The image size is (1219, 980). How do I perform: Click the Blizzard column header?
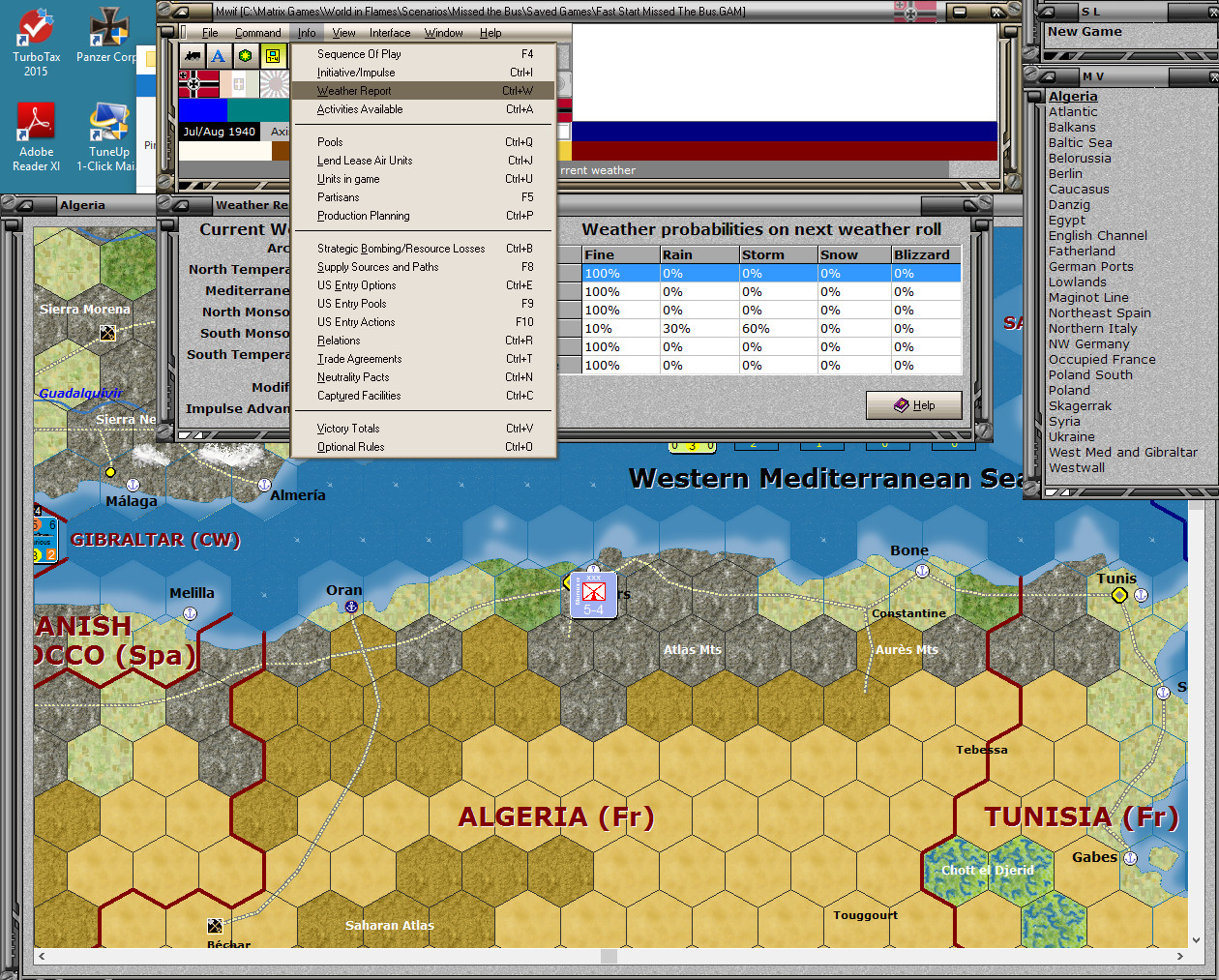(x=926, y=255)
